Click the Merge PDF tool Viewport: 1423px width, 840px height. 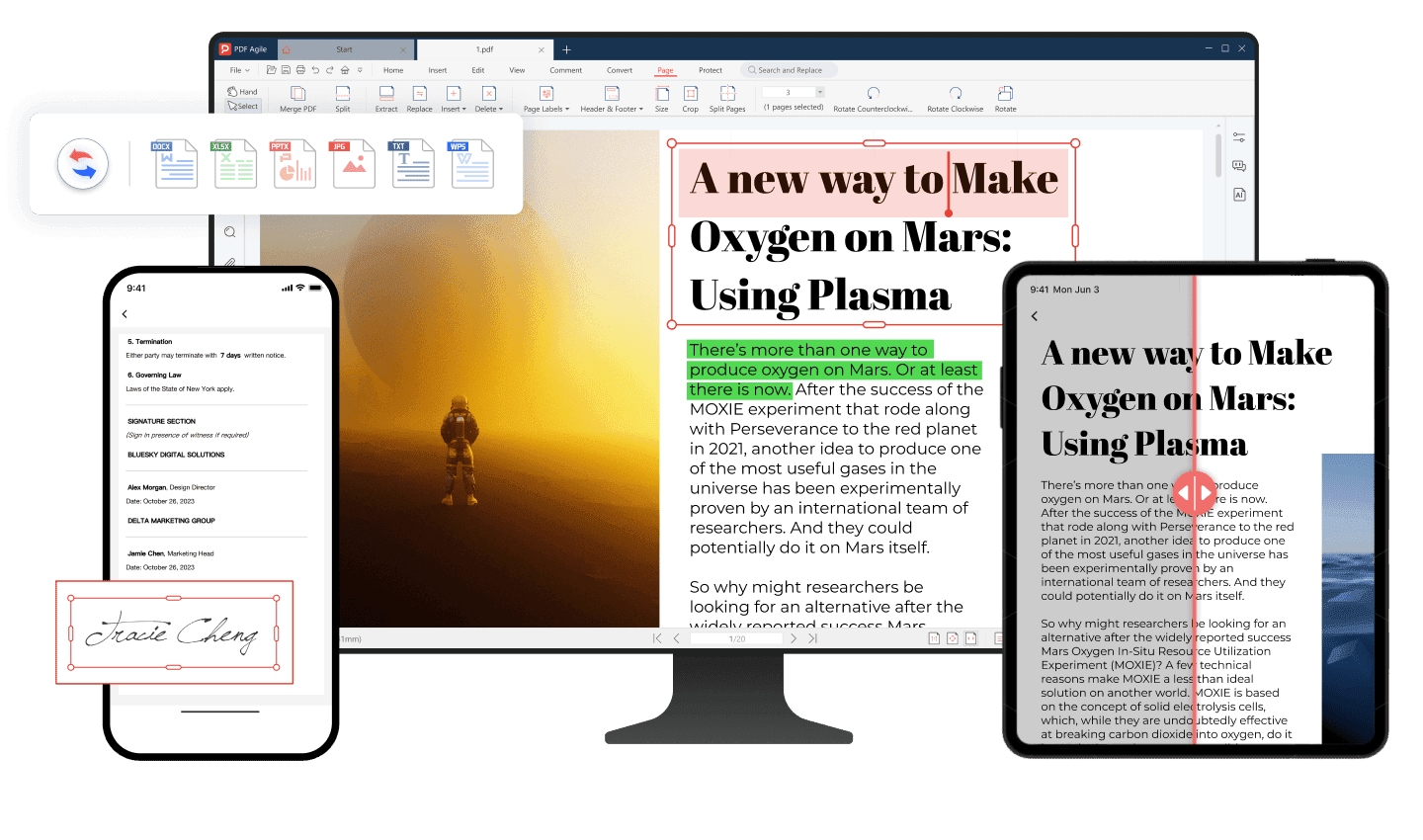pos(297,98)
